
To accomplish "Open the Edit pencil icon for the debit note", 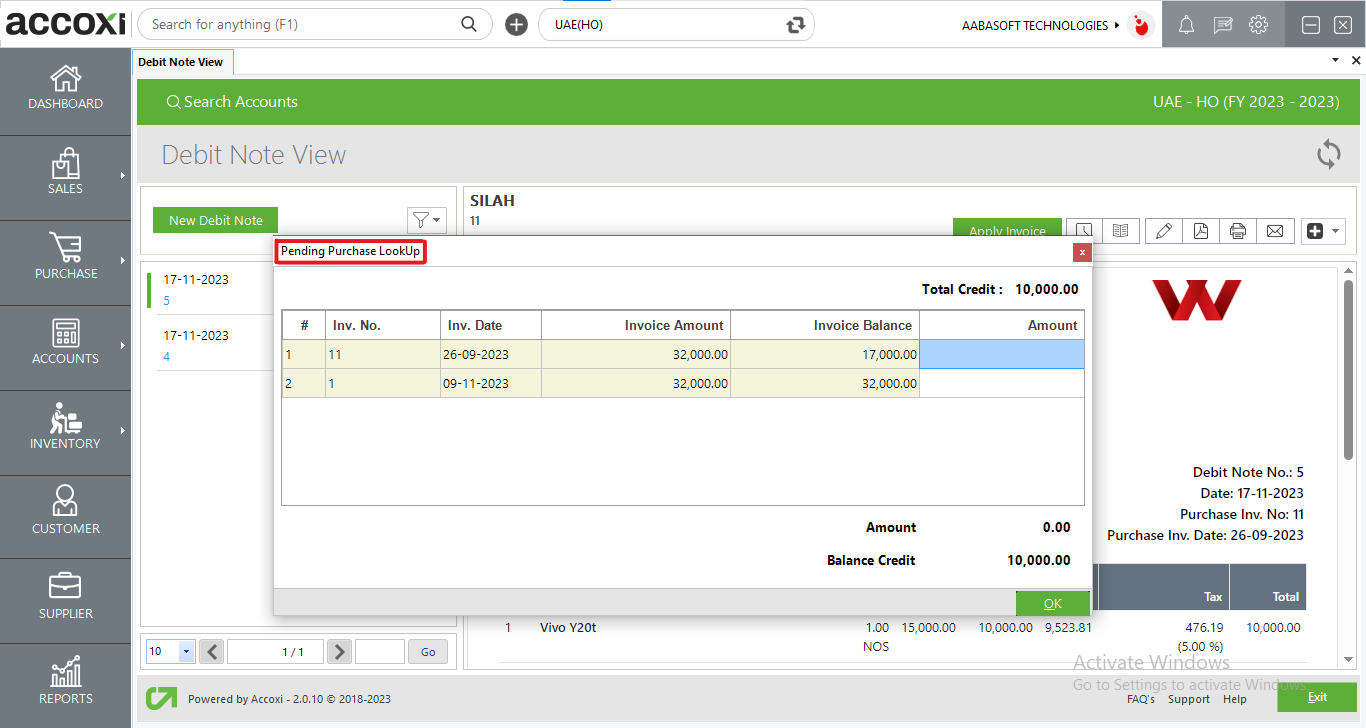I will click(1163, 231).
